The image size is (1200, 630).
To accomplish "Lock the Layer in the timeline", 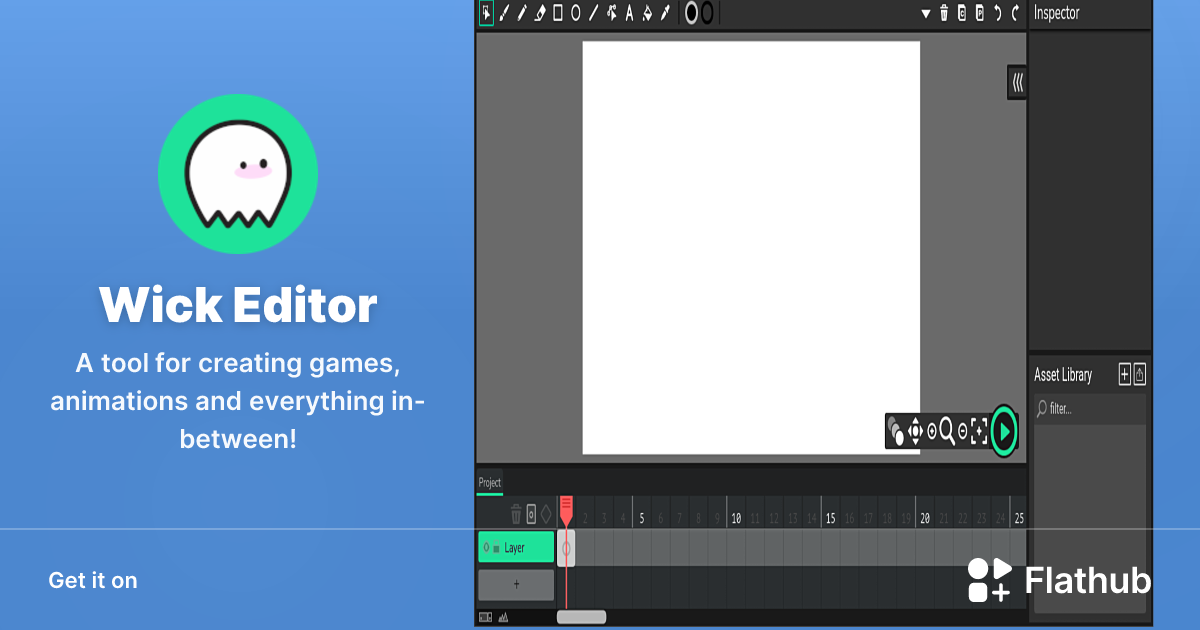I will (x=496, y=547).
